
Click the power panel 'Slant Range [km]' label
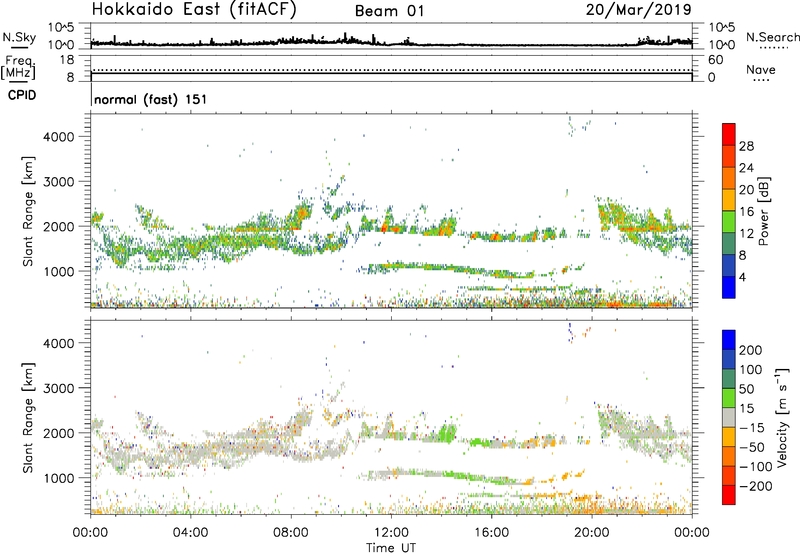(x=28, y=211)
